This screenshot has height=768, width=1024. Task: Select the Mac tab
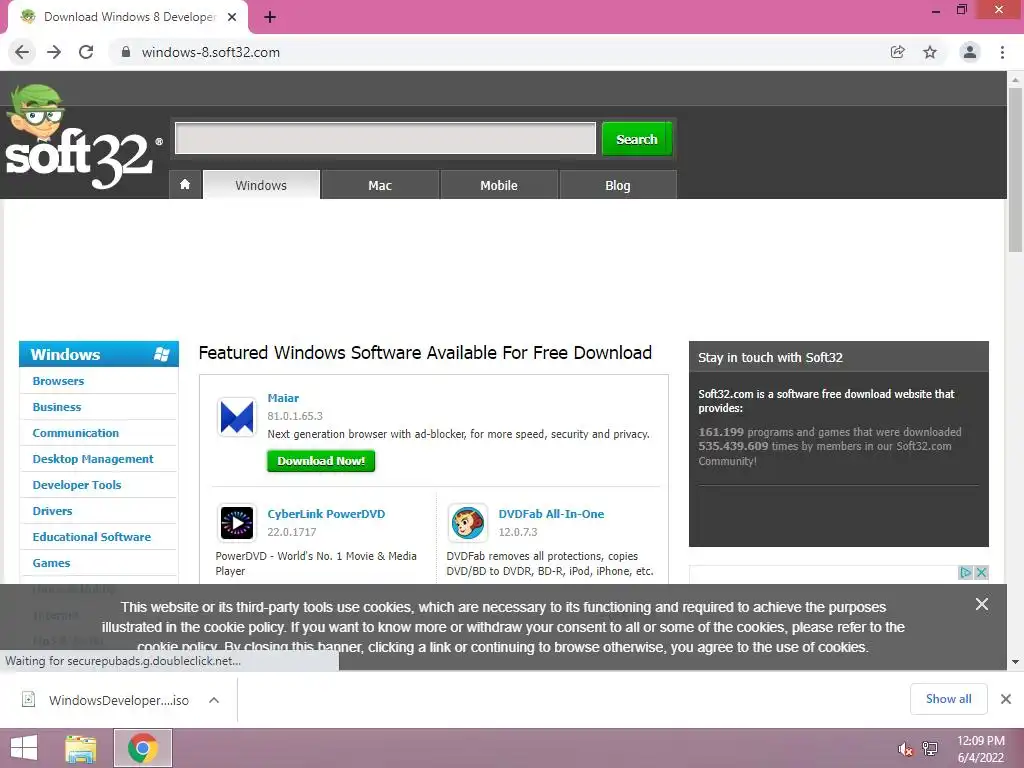pos(380,185)
